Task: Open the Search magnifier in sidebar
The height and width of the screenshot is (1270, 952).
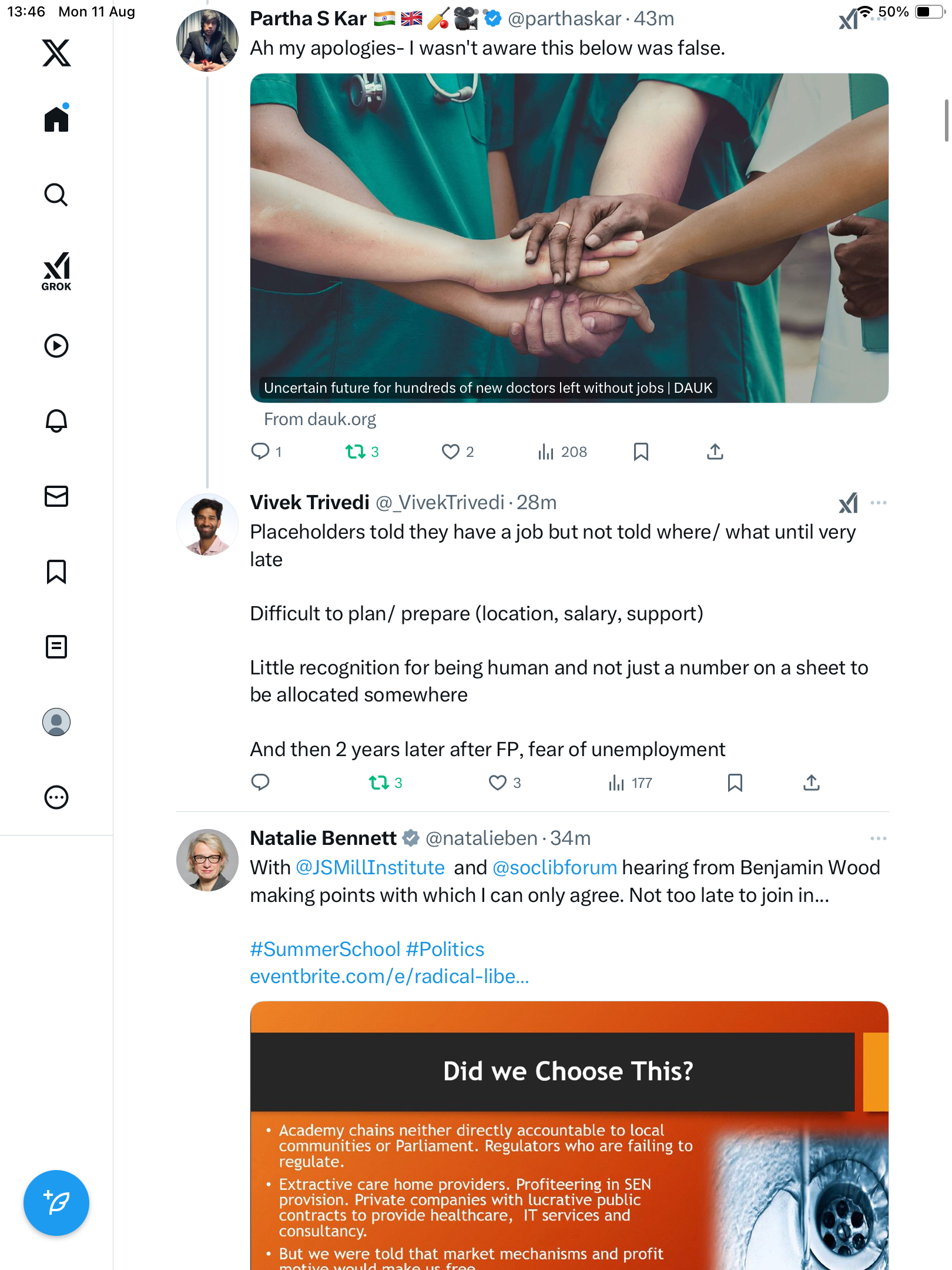Action: point(56,195)
